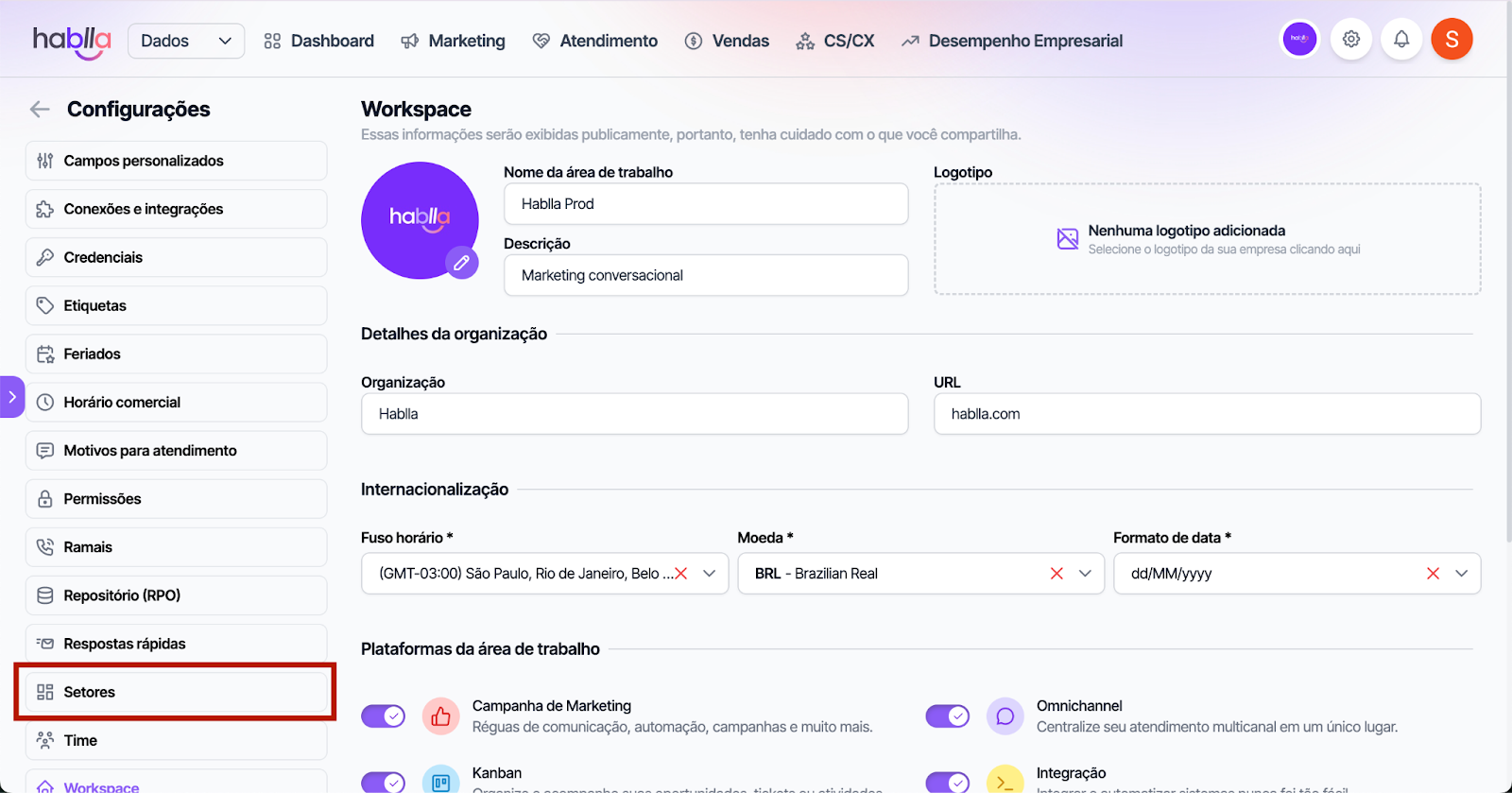Toggle off Campanha de Marketing platform

click(x=383, y=716)
